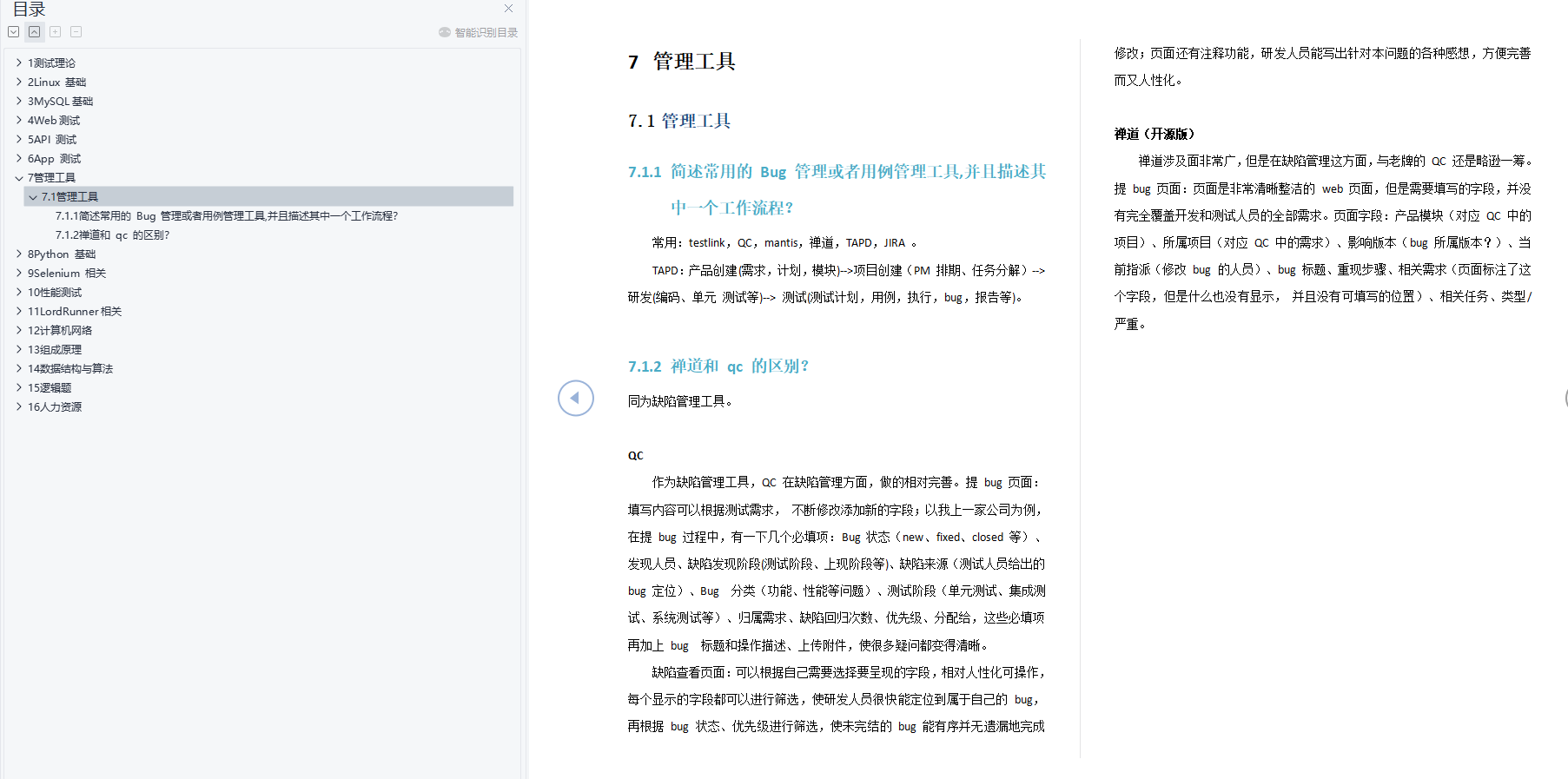
Task: Click the bold 禅道（开源版）subheading
Action: (x=1154, y=134)
